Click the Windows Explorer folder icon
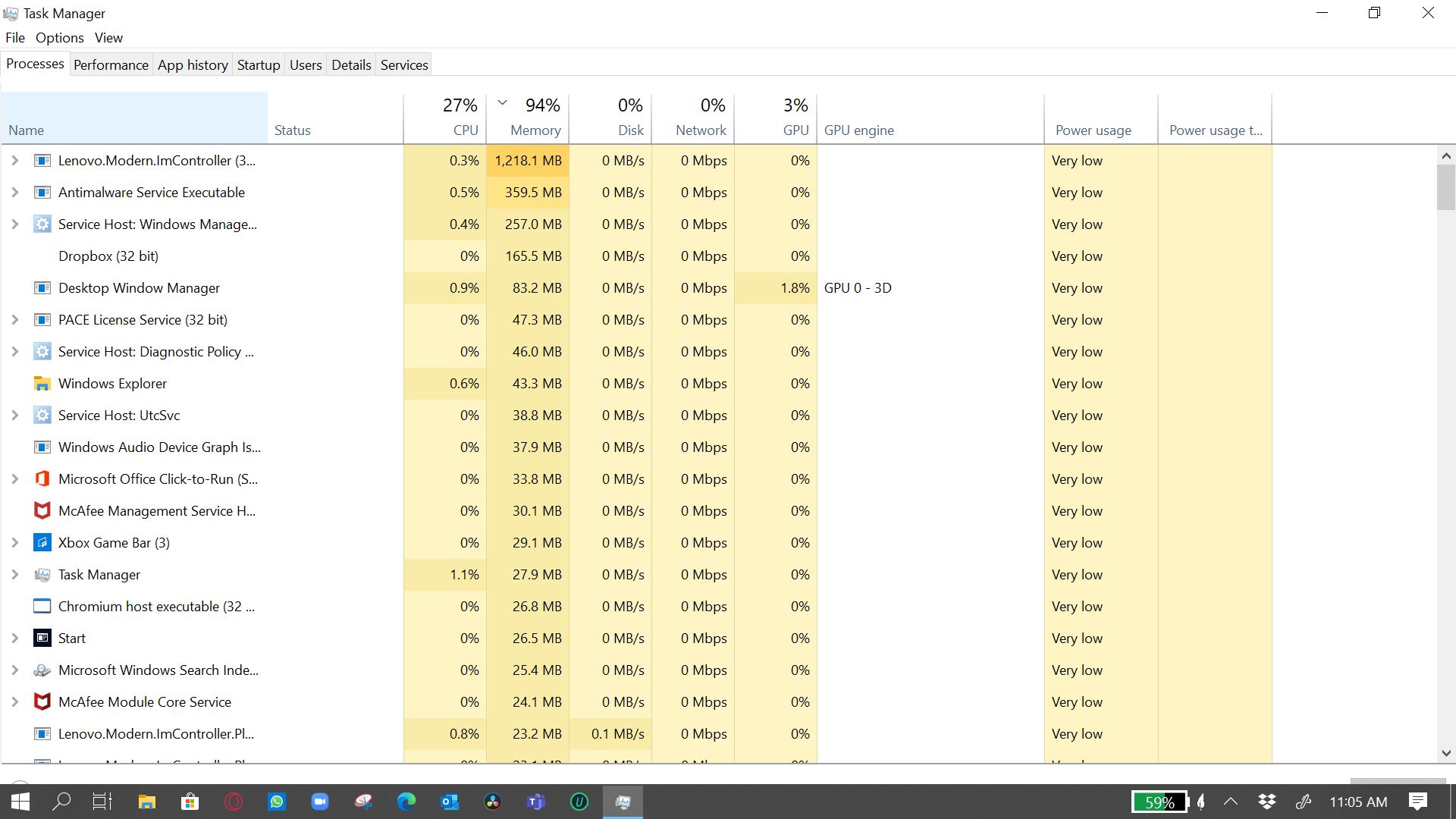The image size is (1456, 819). [42, 384]
